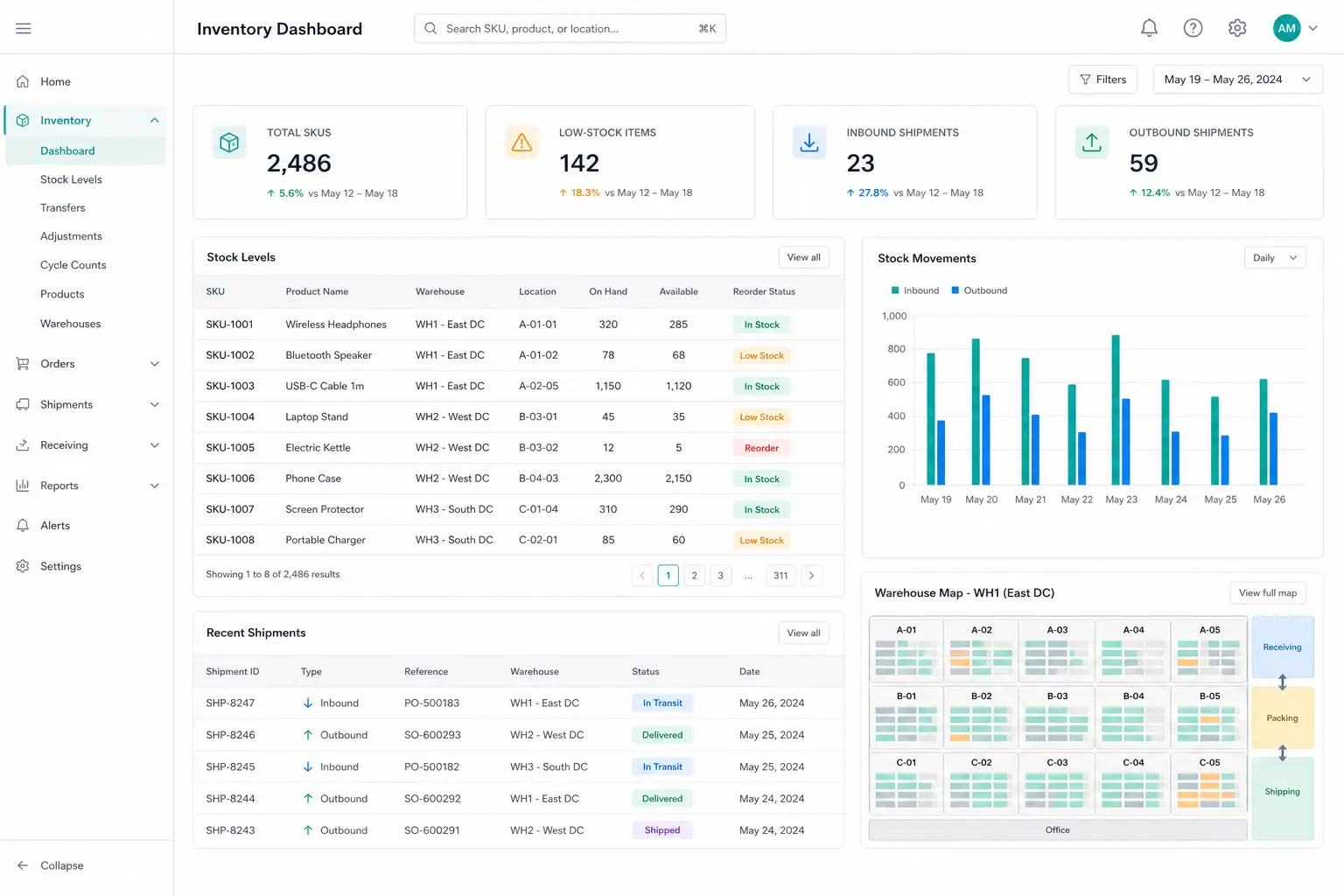Expand the Shipments sidebar section chevron
Viewport: 1344px width, 896px height.
(x=155, y=404)
